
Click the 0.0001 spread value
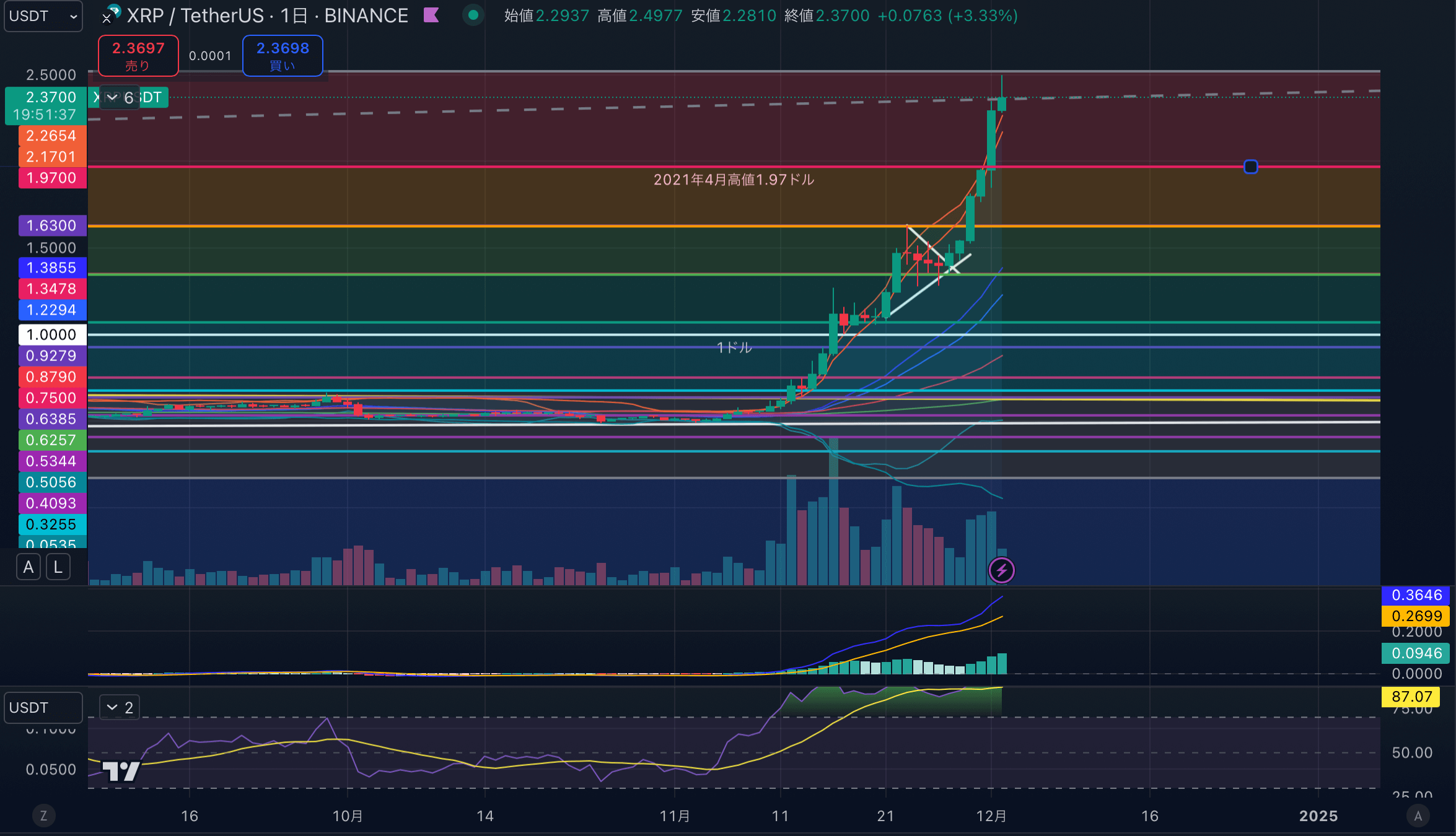pyautogui.click(x=210, y=56)
